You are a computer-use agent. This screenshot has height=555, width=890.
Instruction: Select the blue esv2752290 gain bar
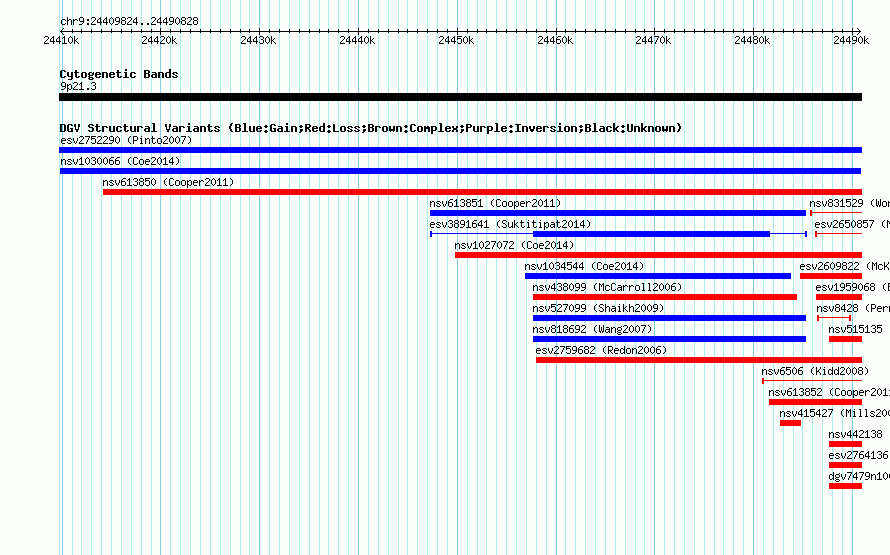coord(460,150)
